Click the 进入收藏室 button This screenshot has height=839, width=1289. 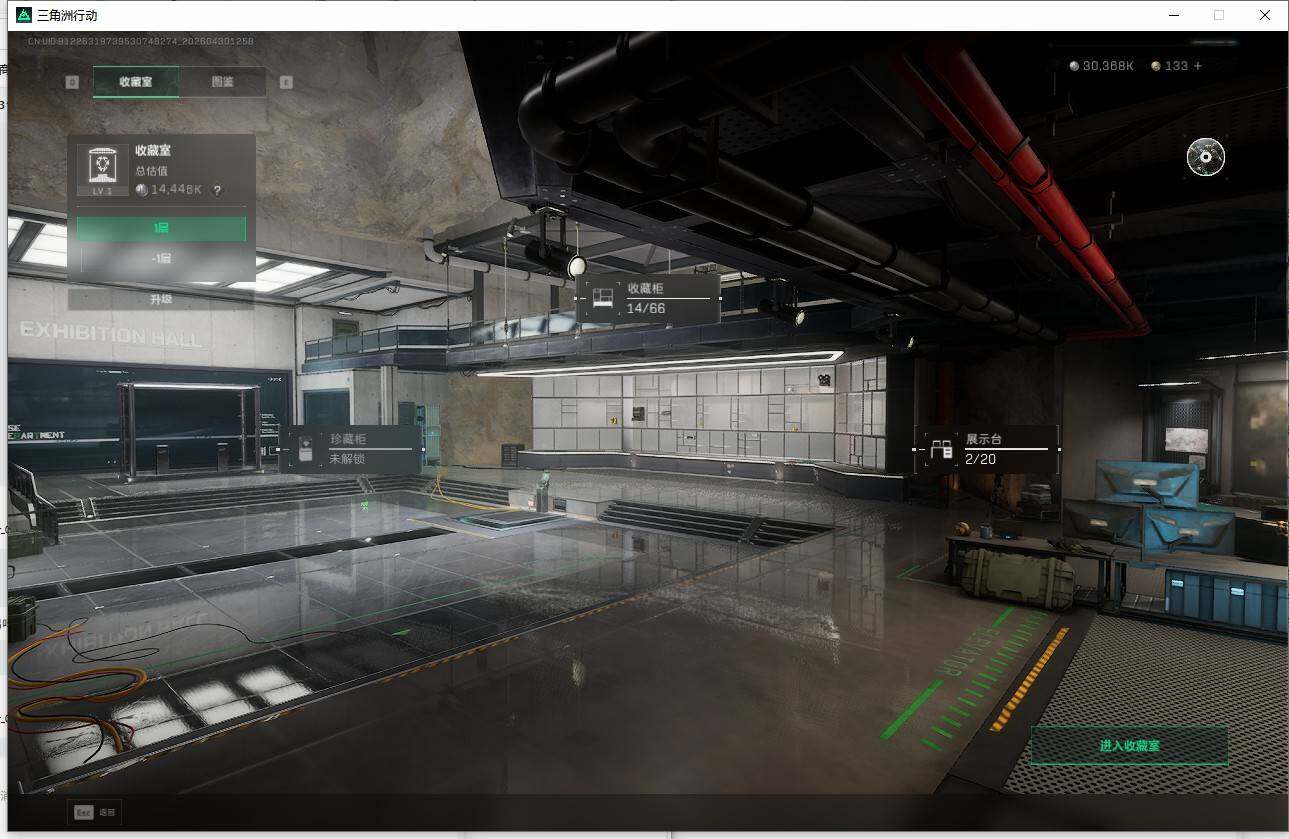[x=1129, y=746]
